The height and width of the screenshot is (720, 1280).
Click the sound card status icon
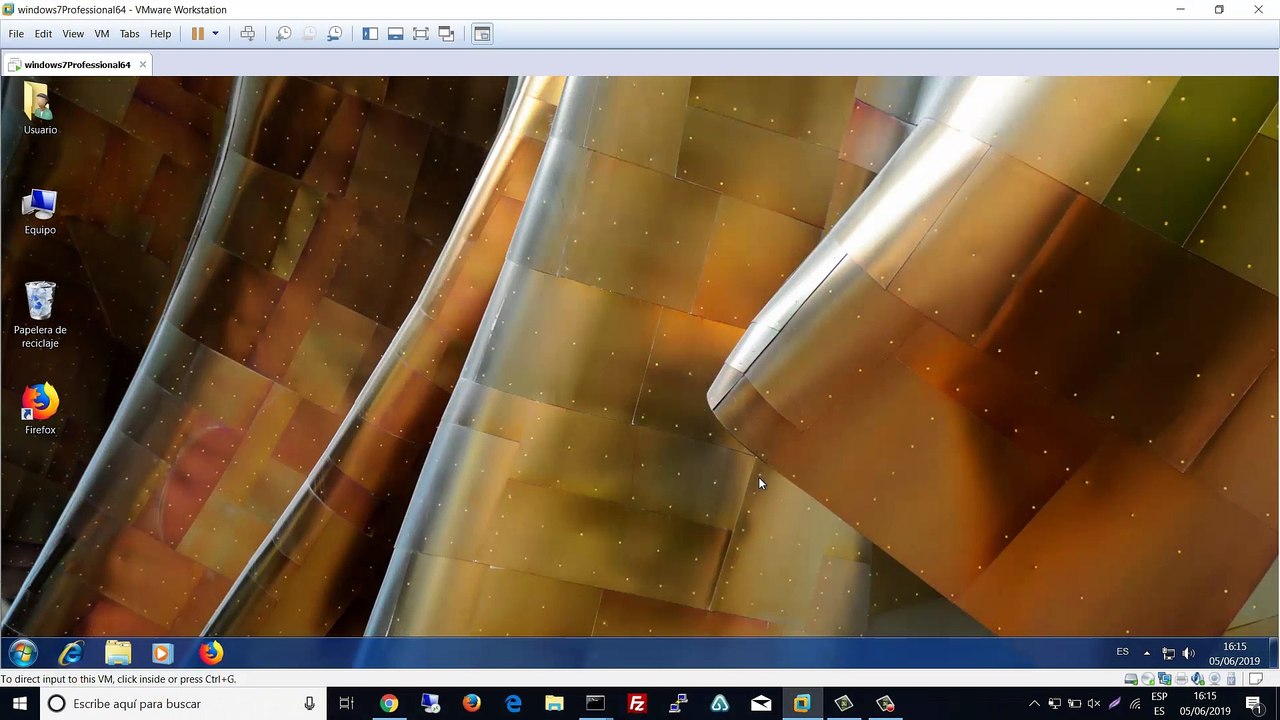[1198, 679]
